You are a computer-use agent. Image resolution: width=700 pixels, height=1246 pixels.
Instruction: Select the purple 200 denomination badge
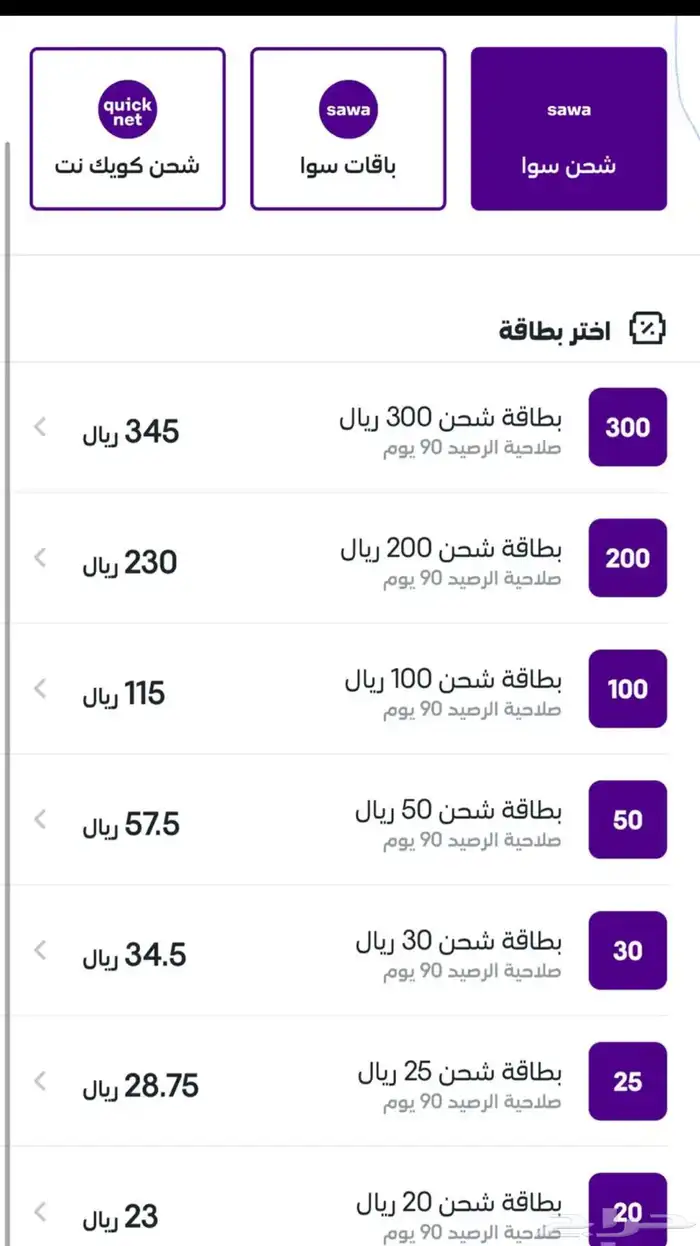[x=627, y=558]
